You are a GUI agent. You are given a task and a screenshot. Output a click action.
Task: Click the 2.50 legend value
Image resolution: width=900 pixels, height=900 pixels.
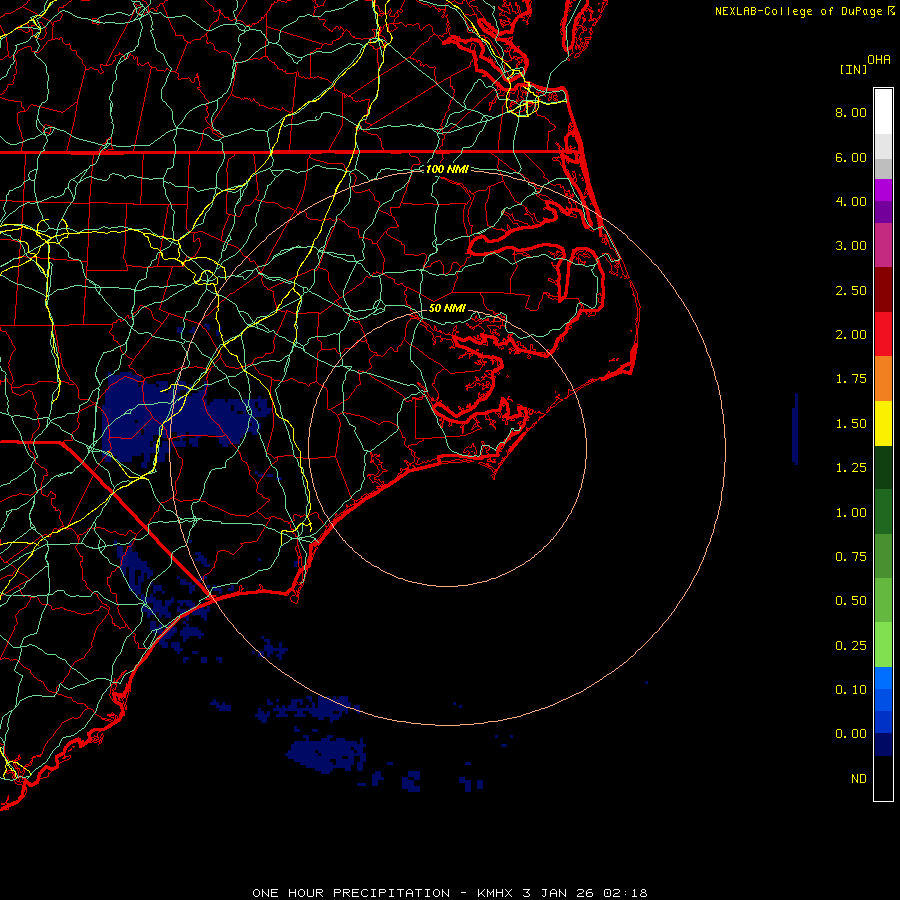click(851, 290)
